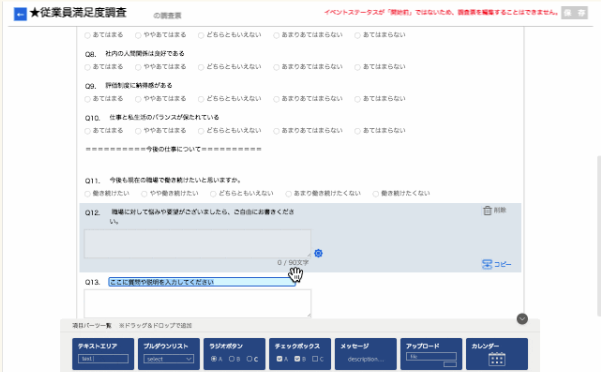The image size is (601, 372).
Task: Choose あまりあてはまらない for Q8
Action: pos(276,67)
